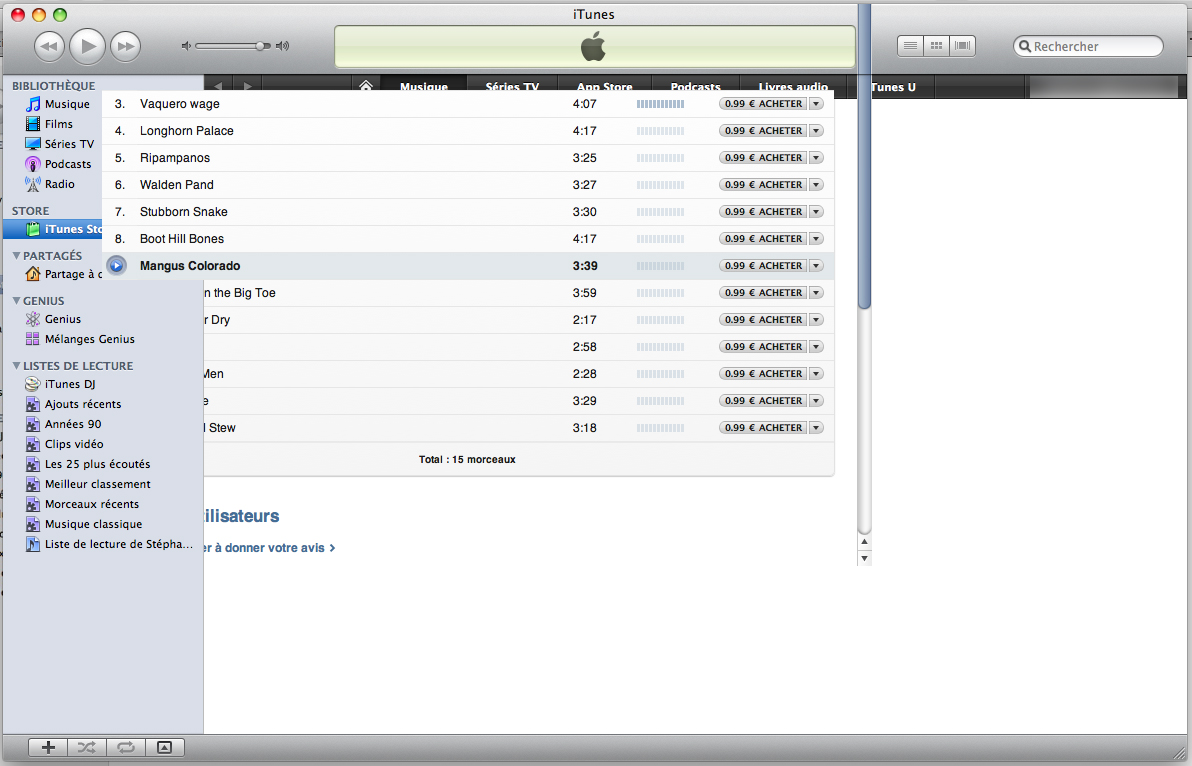Collapse the LISTES DE LECTURE section
Image resolution: width=1192 pixels, height=766 pixels.
[17, 366]
